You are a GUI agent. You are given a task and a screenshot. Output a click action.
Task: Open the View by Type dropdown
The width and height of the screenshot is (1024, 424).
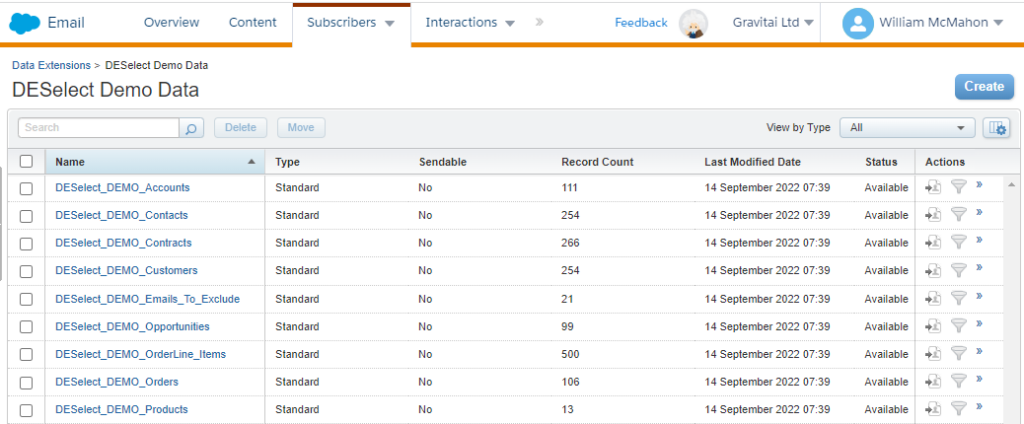point(906,128)
